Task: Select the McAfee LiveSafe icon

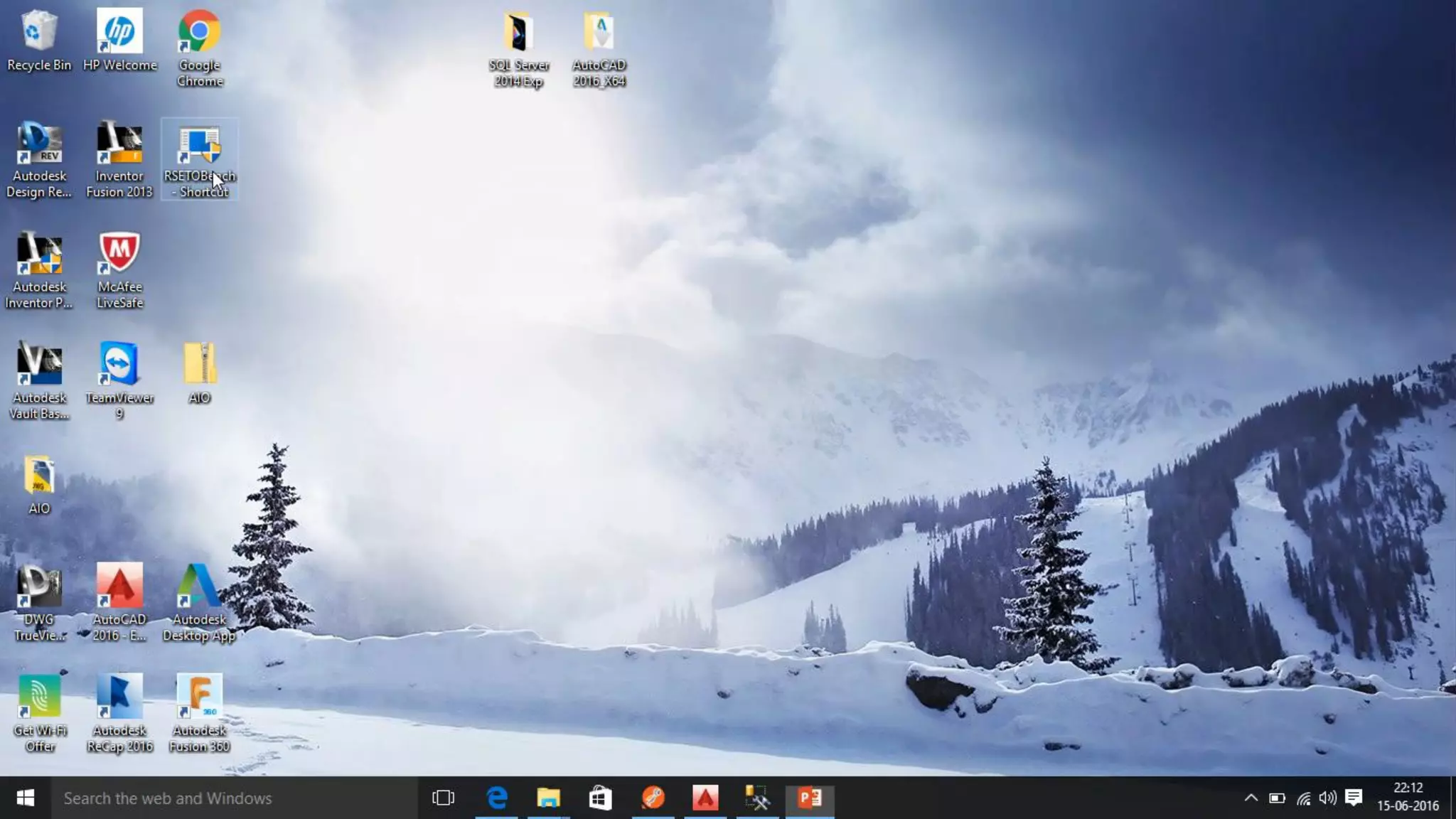Action: coord(119,253)
